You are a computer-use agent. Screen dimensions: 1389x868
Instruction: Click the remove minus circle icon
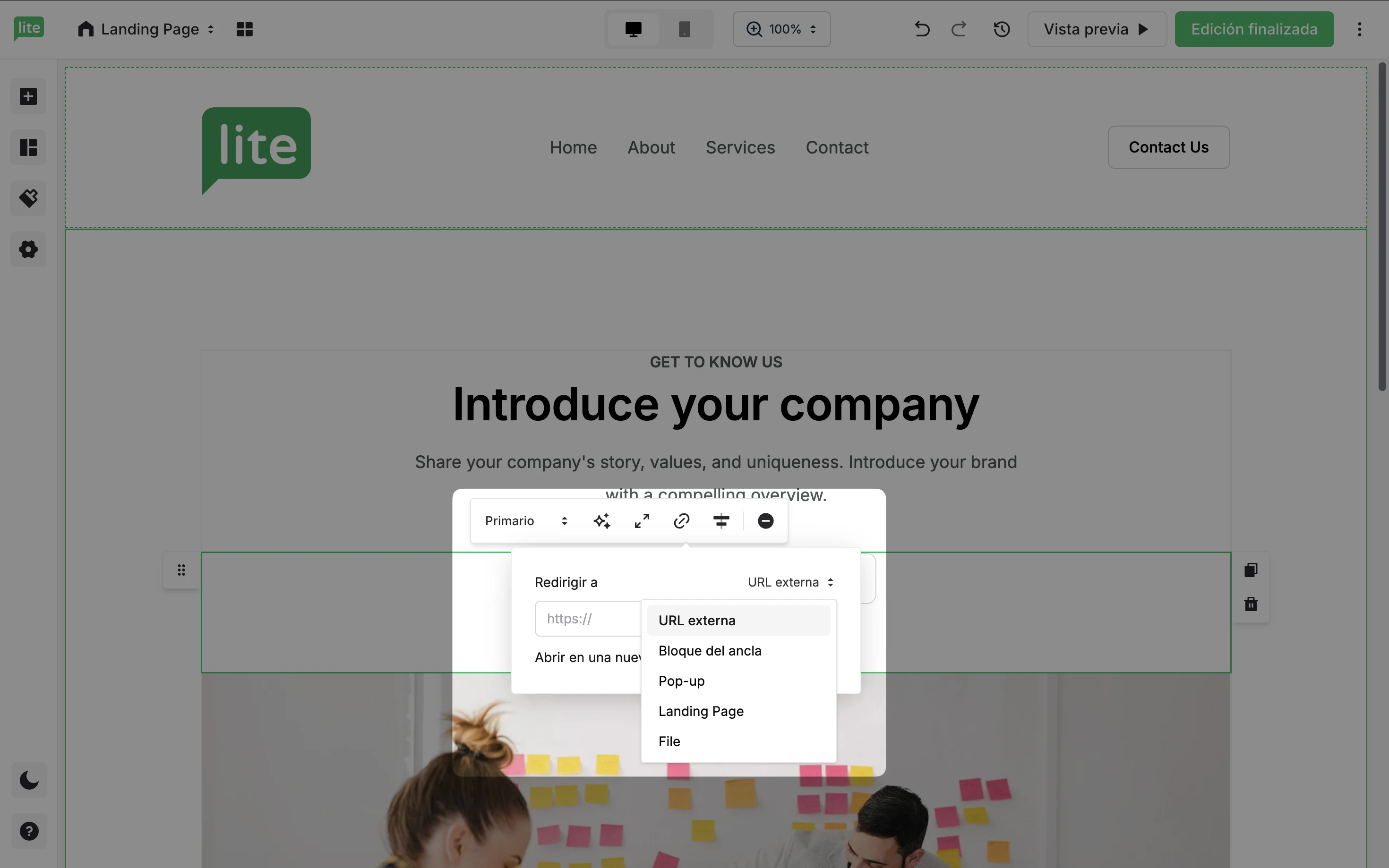[x=765, y=521]
